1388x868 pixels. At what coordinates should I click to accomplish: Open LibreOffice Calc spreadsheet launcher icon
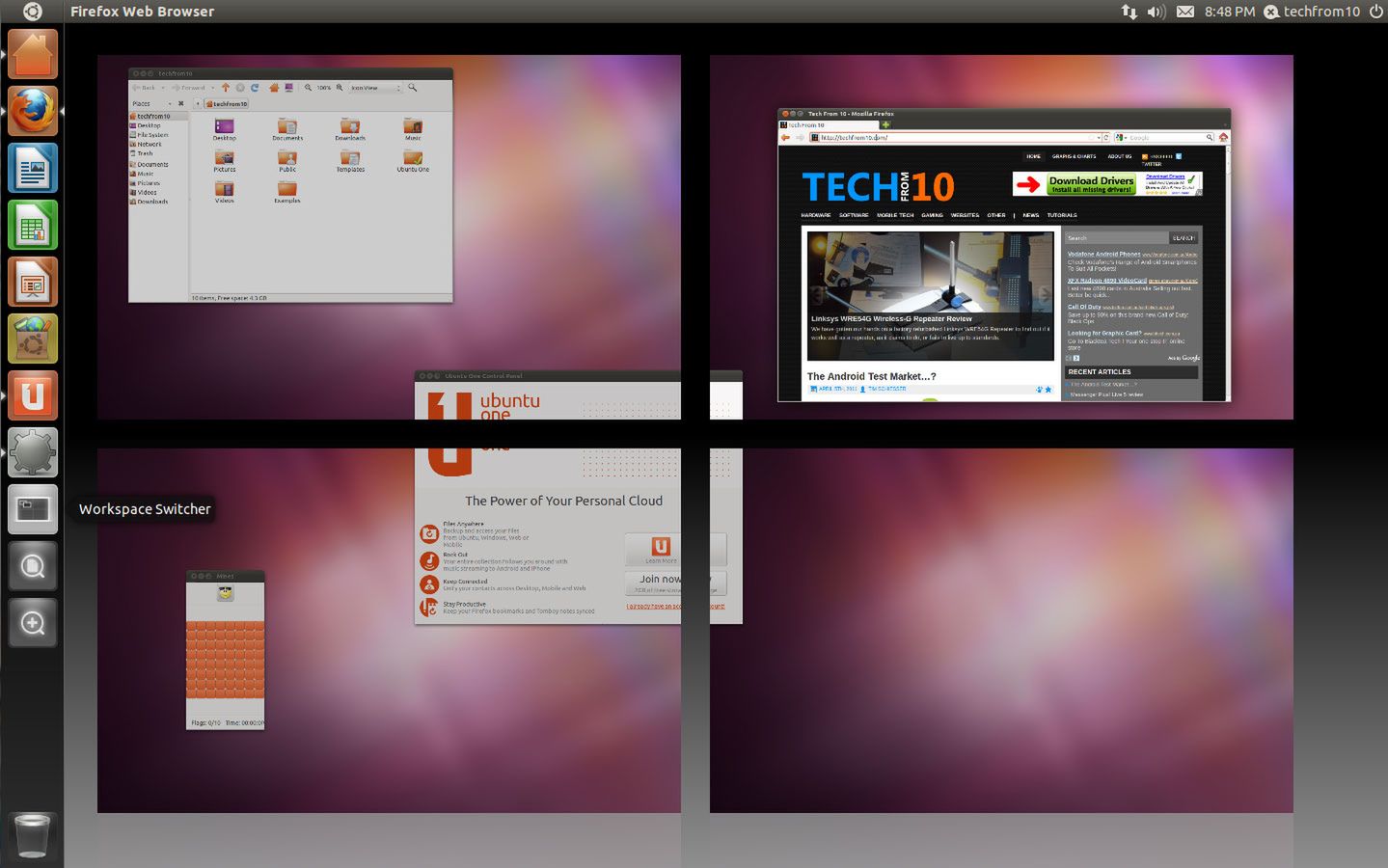(33, 224)
